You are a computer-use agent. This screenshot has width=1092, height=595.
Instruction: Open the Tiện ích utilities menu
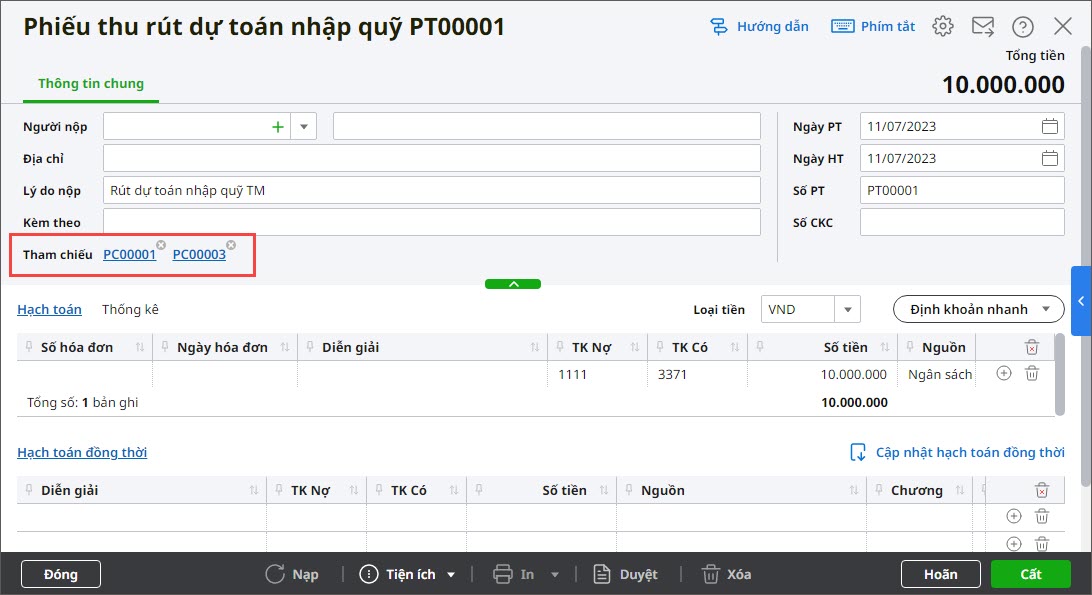click(407, 574)
